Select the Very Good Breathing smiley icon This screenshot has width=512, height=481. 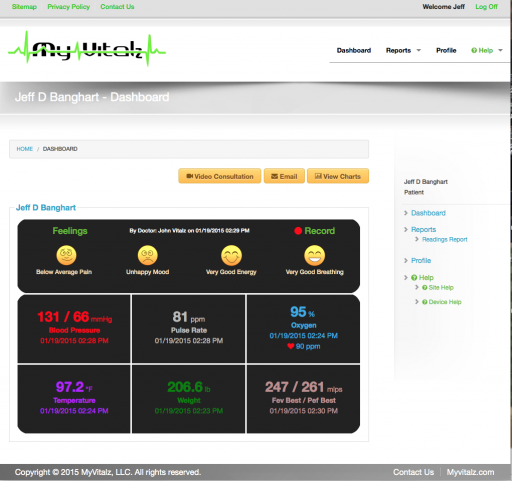tap(314, 255)
